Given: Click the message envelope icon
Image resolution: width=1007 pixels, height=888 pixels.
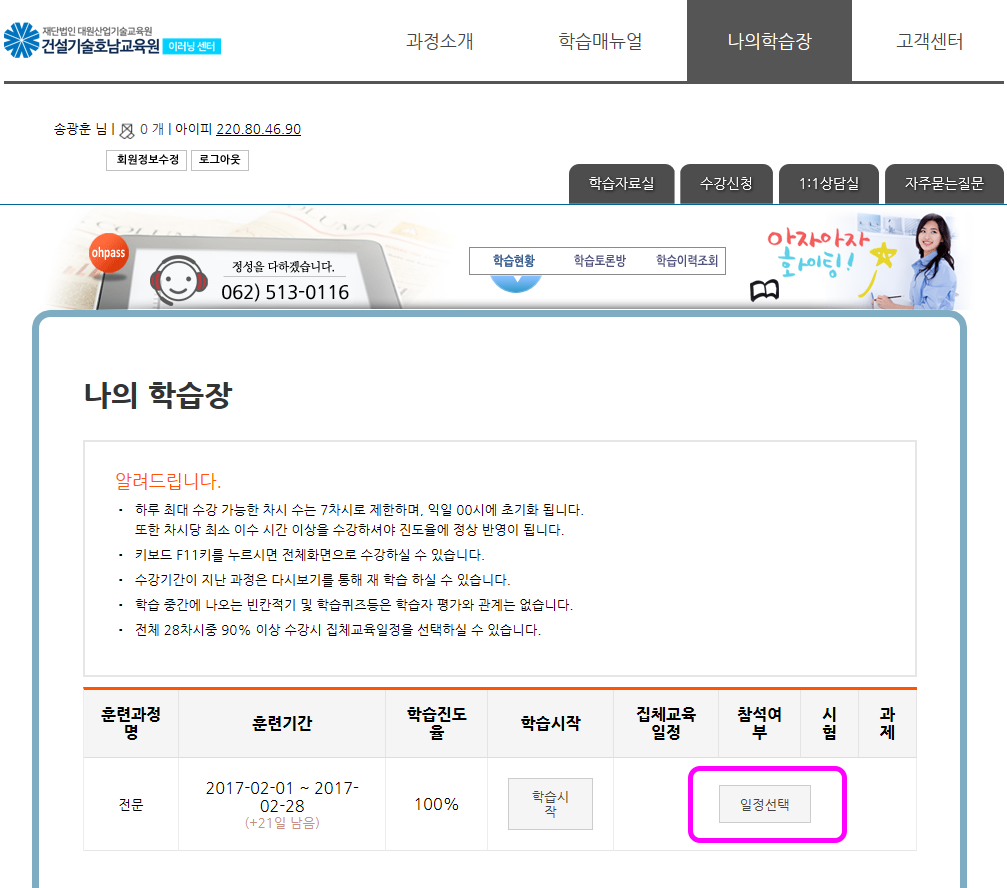Looking at the screenshot, I should pyautogui.click(x=127, y=130).
